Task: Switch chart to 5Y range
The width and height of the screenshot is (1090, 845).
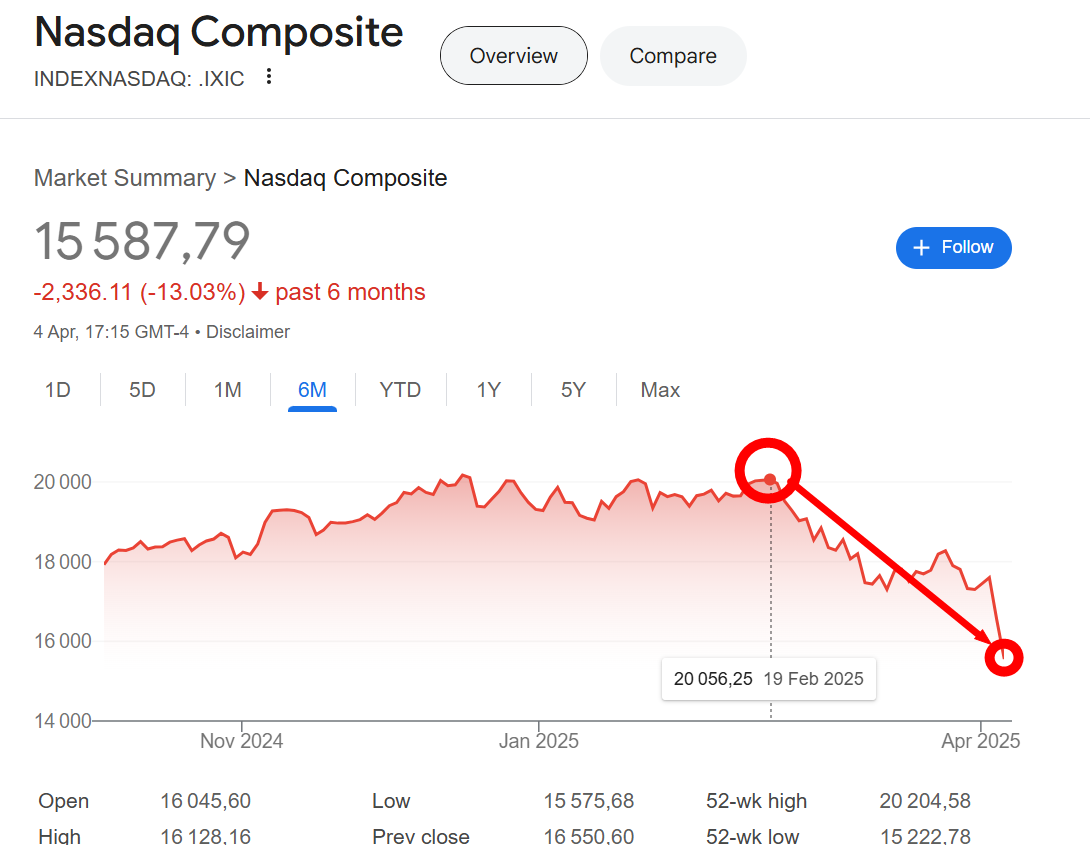Action: tap(574, 390)
